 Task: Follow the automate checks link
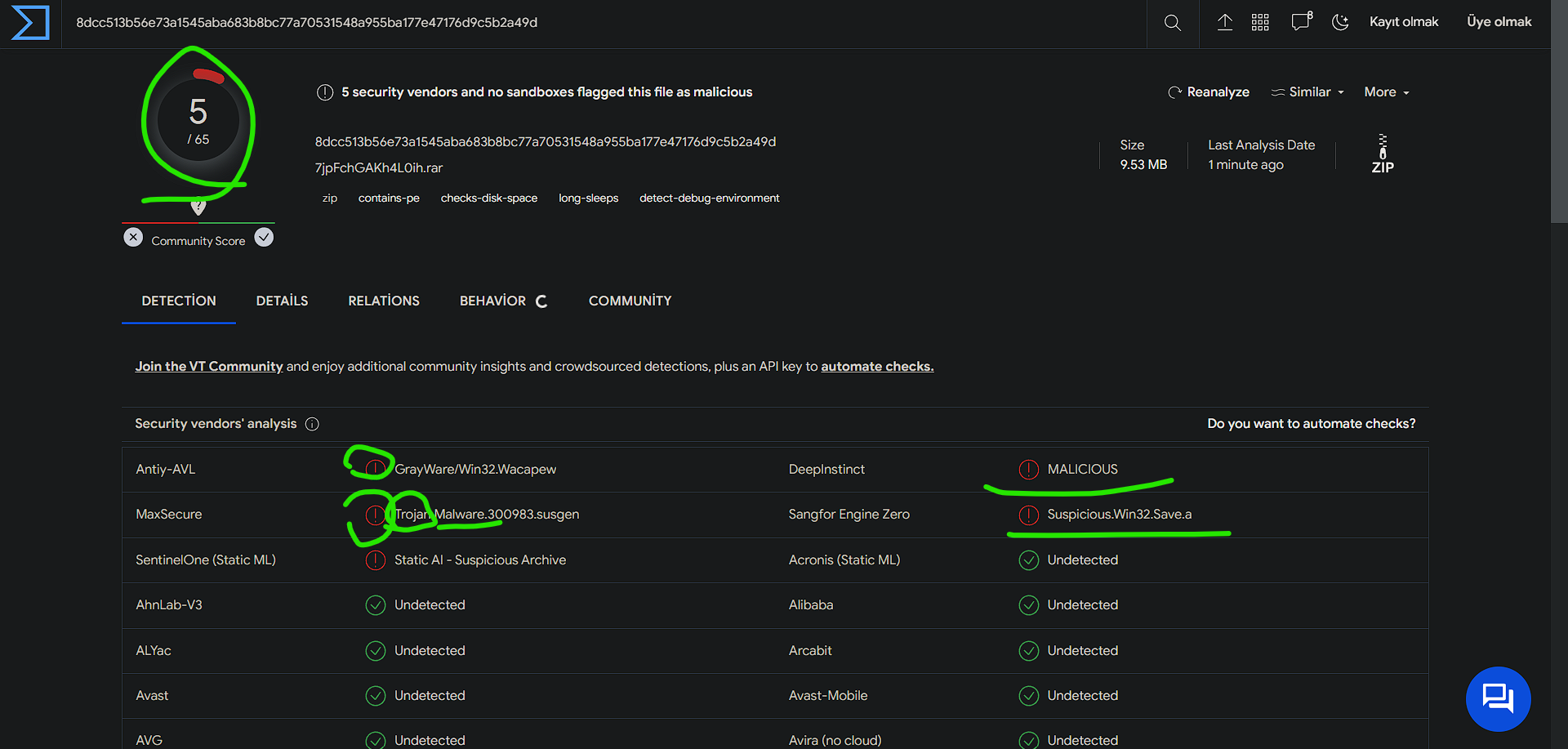coord(877,367)
